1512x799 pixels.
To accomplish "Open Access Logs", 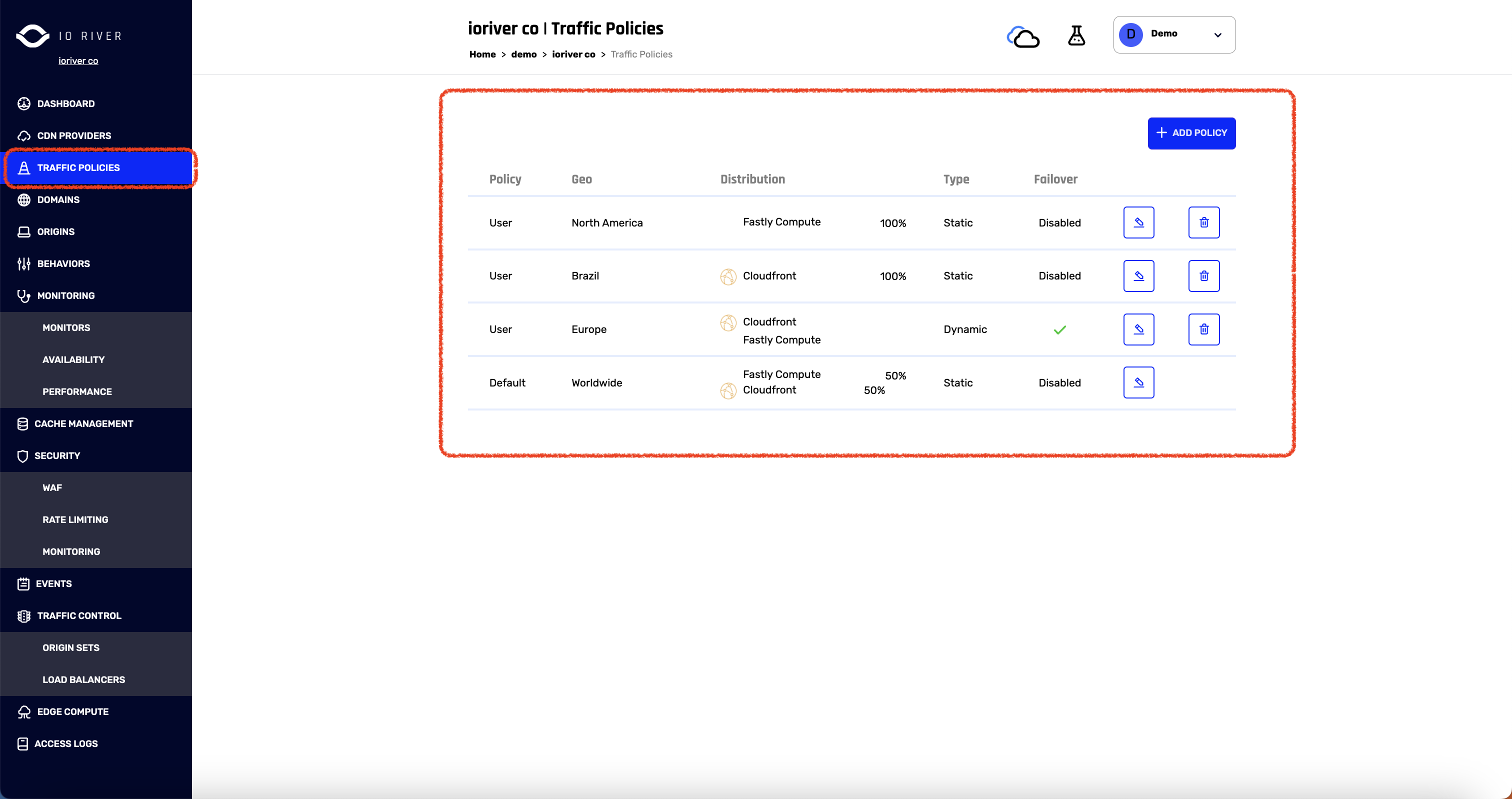I will [x=65, y=744].
